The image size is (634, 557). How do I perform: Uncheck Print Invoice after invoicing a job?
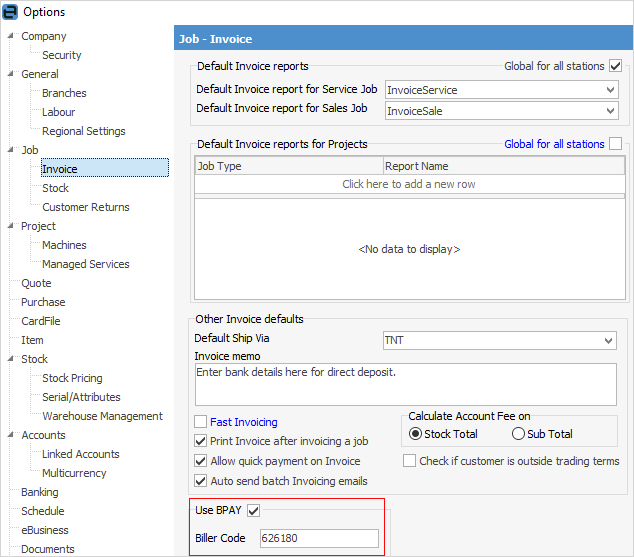[x=201, y=441]
